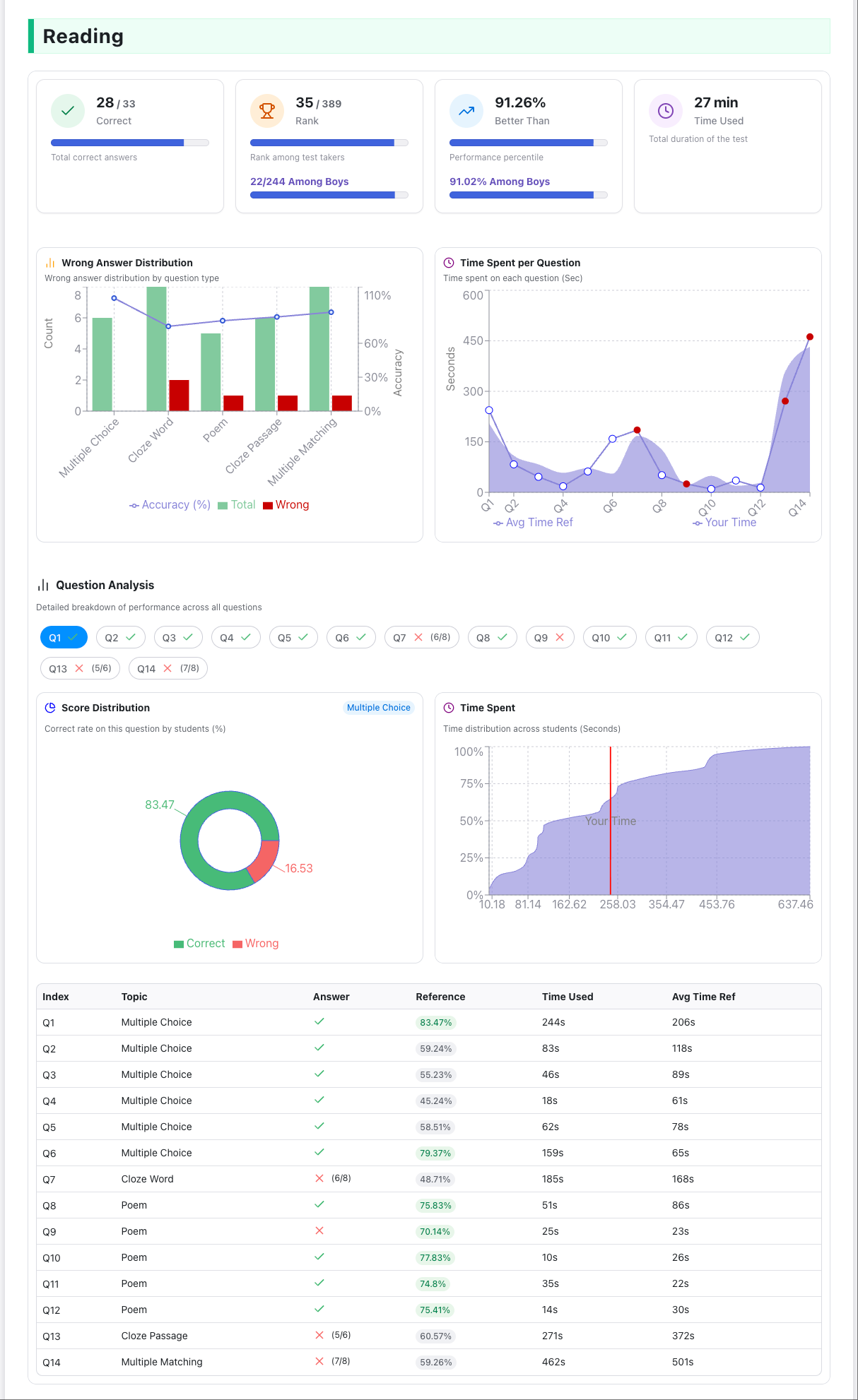The width and height of the screenshot is (858, 1400).
Task: Click the Multiple Choice tag label
Action: click(378, 708)
